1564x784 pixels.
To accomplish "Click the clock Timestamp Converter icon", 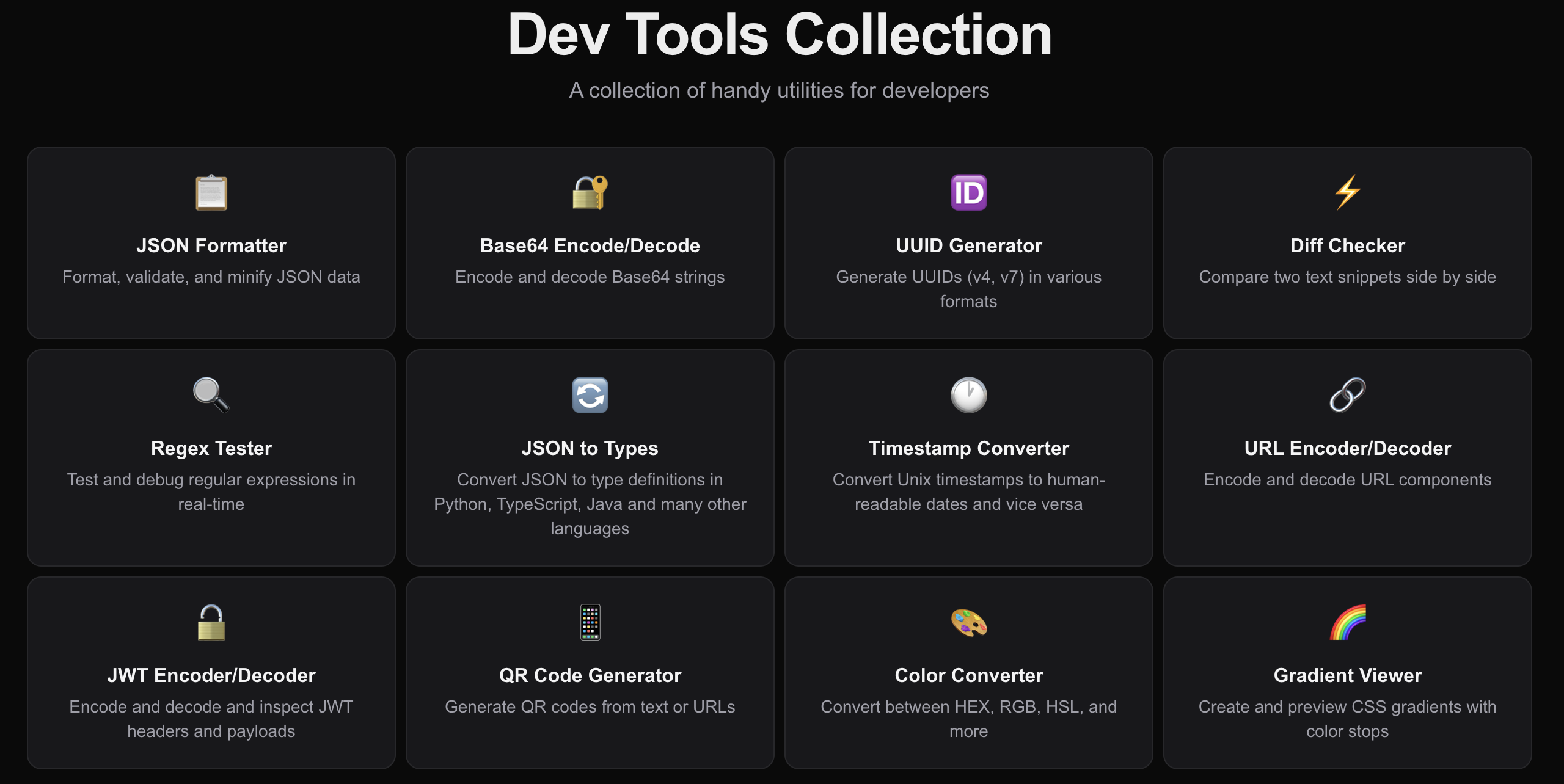I will click(969, 396).
